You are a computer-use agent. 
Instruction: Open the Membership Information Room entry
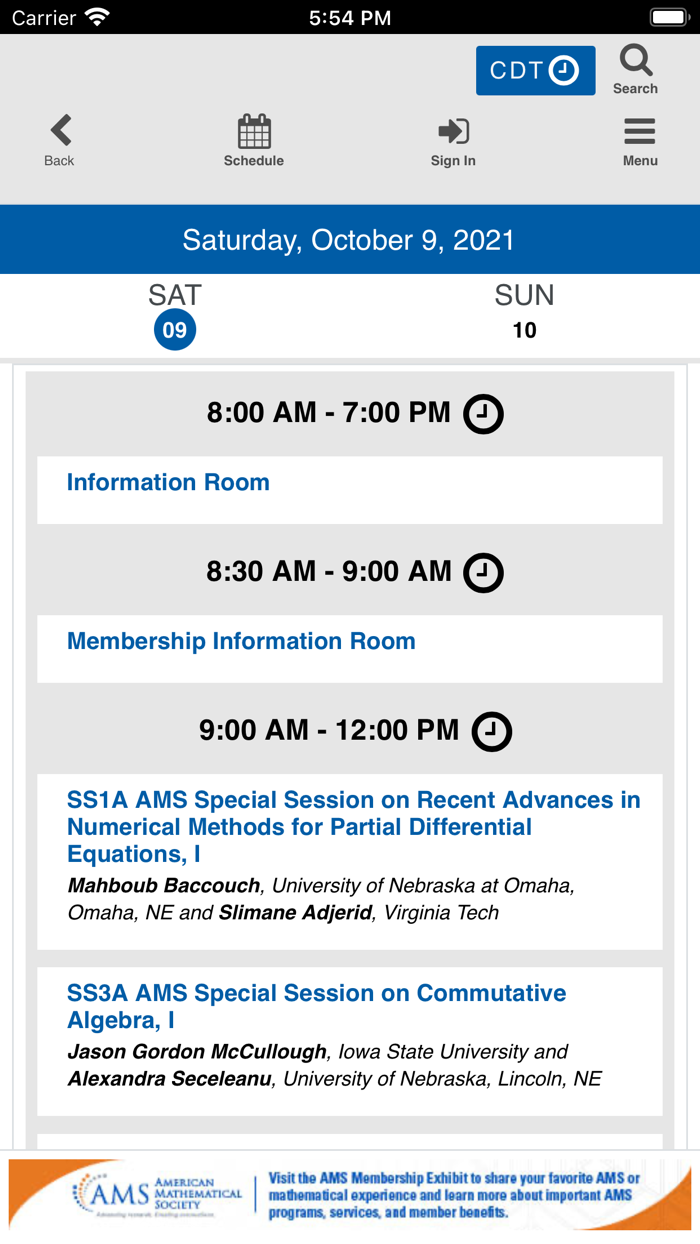(241, 642)
